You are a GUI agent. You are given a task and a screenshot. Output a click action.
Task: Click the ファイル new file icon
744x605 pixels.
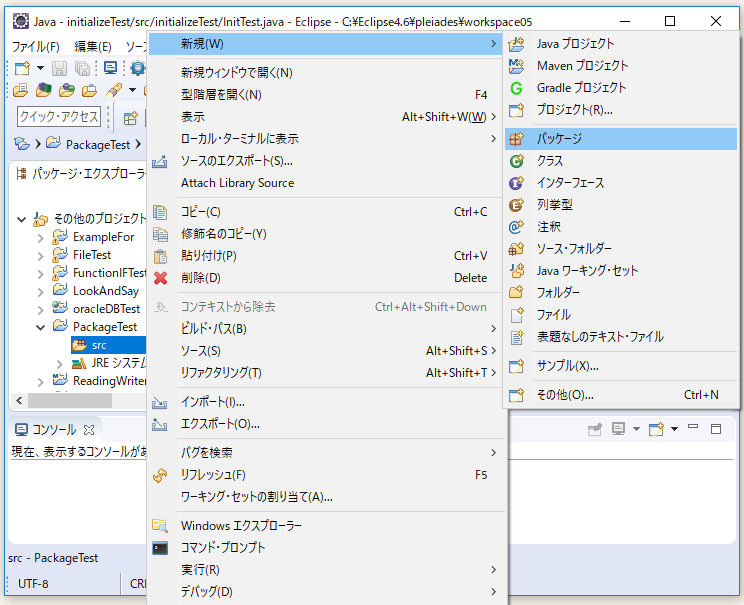tap(516, 315)
